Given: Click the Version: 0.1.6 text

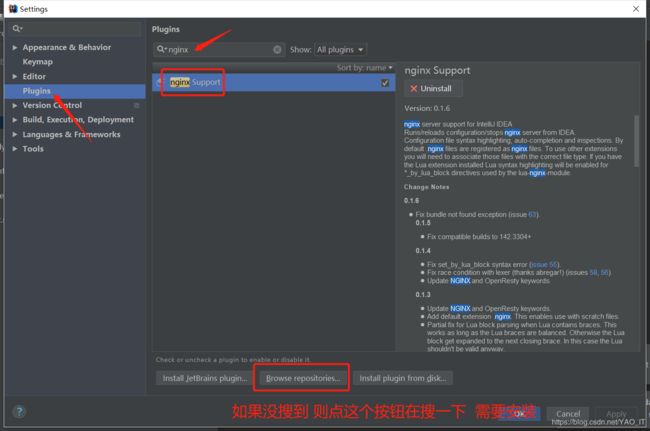Looking at the screenshot, I should pyautogui.click(x=427, y=109).
